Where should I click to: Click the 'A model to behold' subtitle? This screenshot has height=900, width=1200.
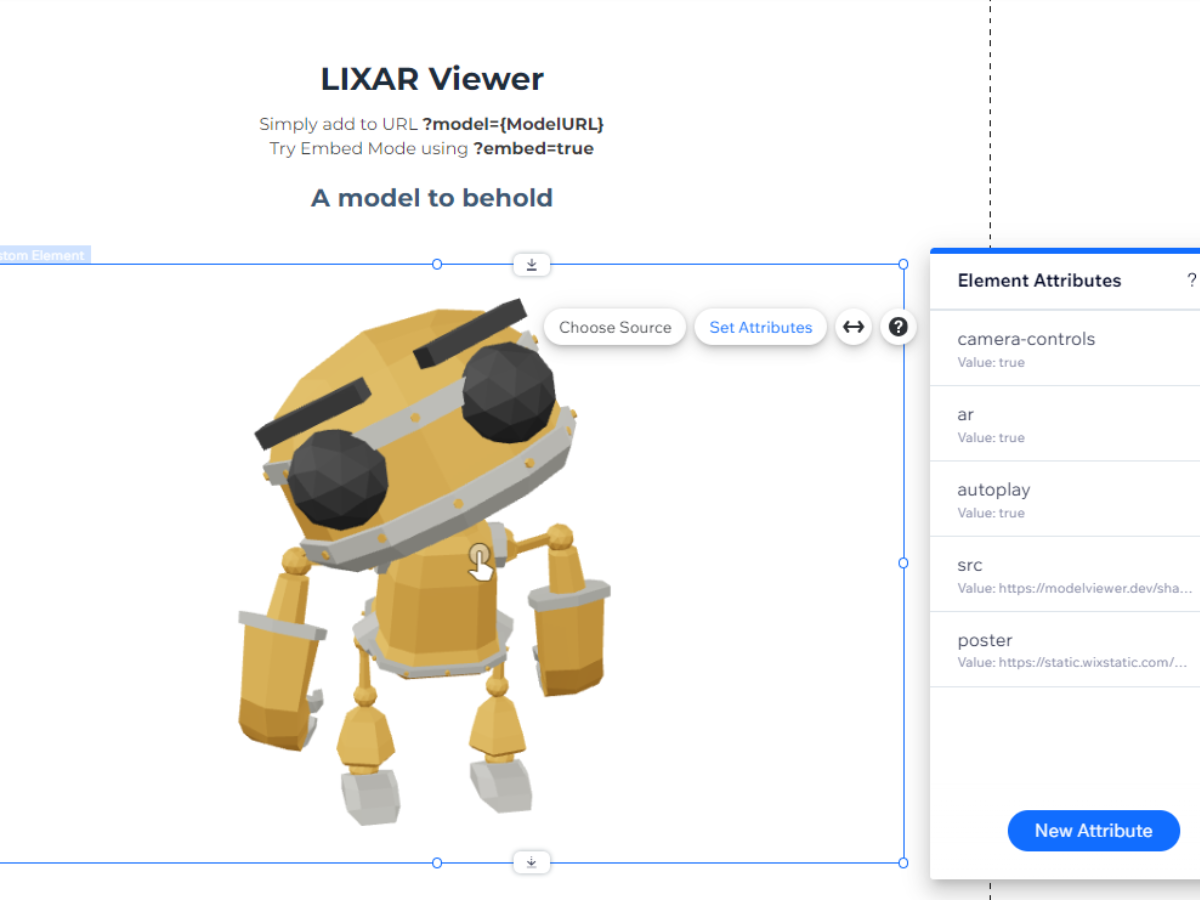(x=432, y=198)
